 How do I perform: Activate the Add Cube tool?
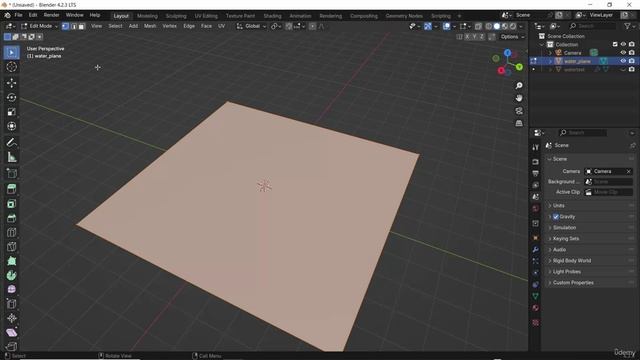(x=11, y=173)
